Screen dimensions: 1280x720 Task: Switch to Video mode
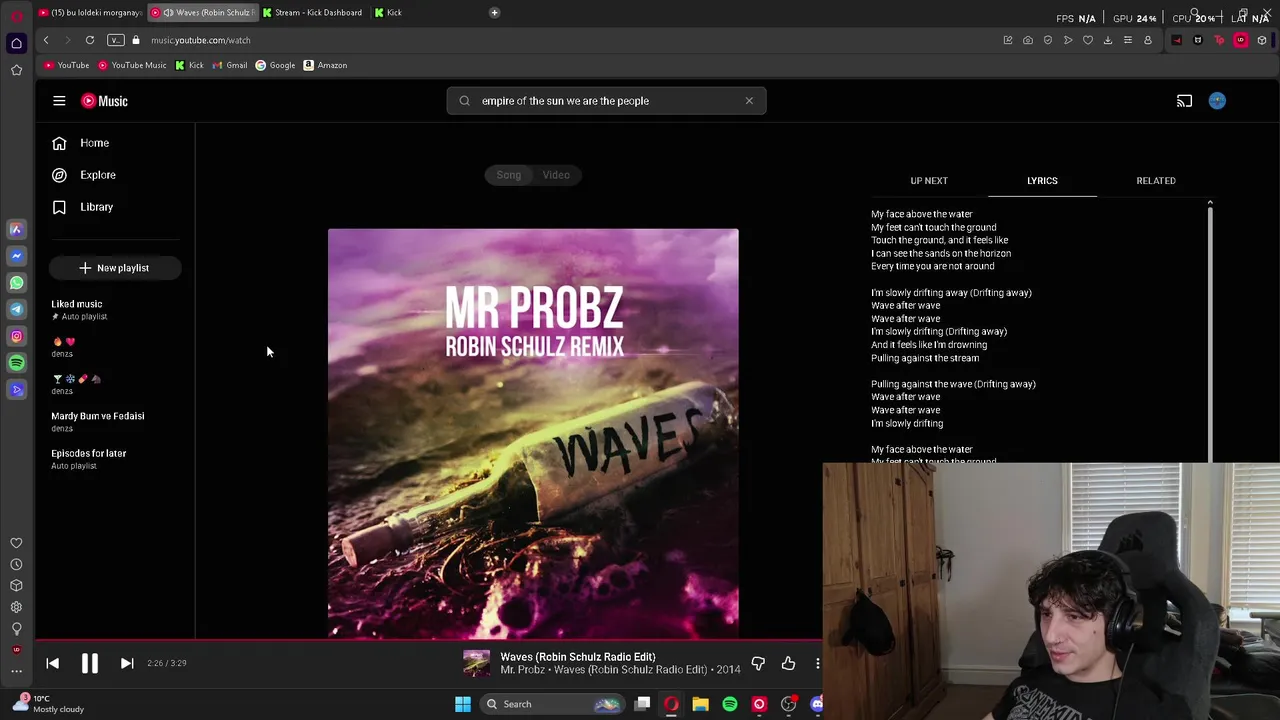(556, 175)
